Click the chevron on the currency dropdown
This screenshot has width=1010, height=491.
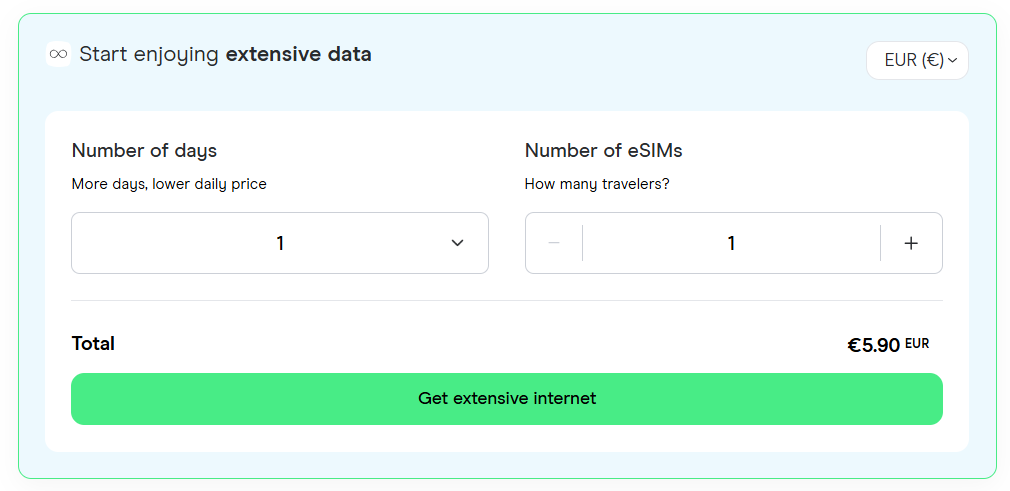(953, 61)
